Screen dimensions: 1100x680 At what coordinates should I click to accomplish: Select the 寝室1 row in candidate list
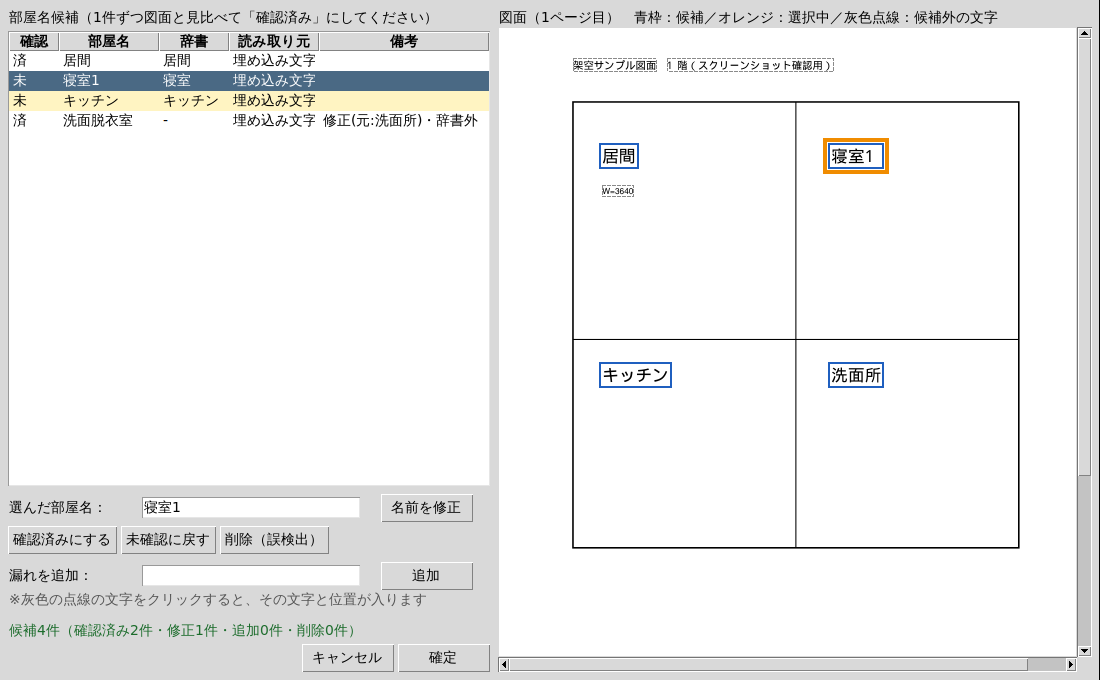point(249,81)
